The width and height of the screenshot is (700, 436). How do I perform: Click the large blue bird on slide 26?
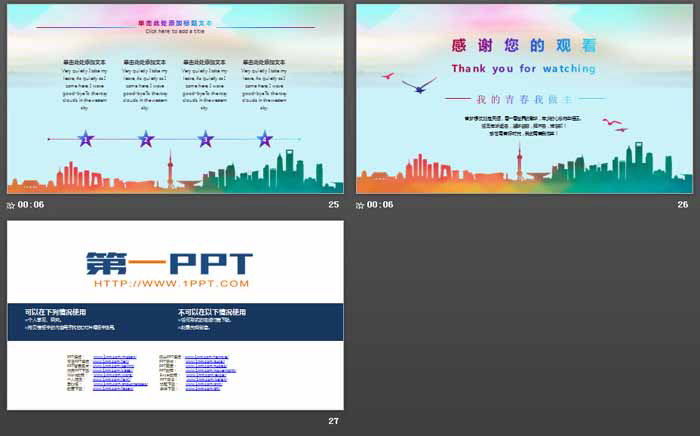[420, 85]
